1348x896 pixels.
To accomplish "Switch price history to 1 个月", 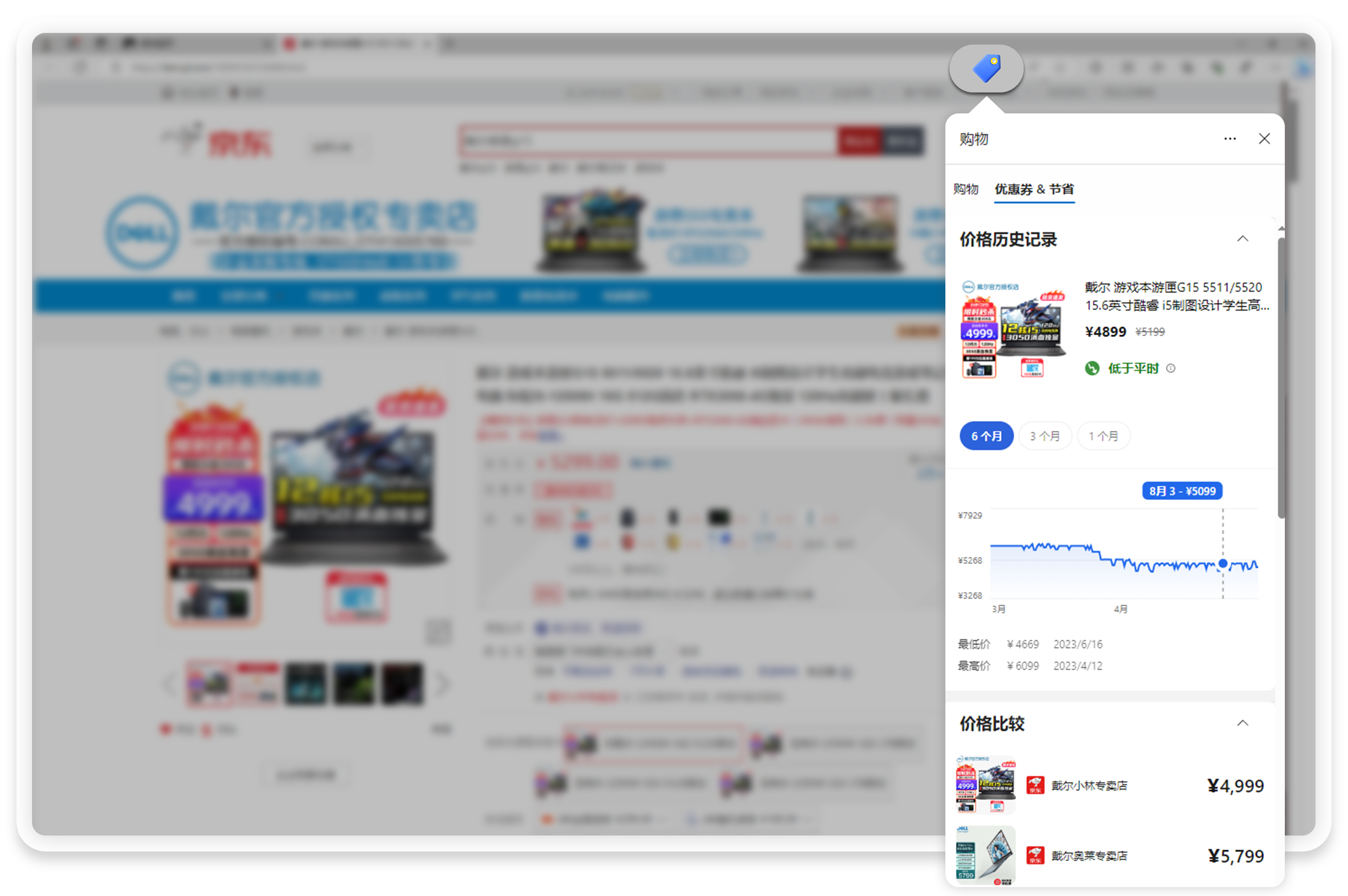I will (1103, 436).
